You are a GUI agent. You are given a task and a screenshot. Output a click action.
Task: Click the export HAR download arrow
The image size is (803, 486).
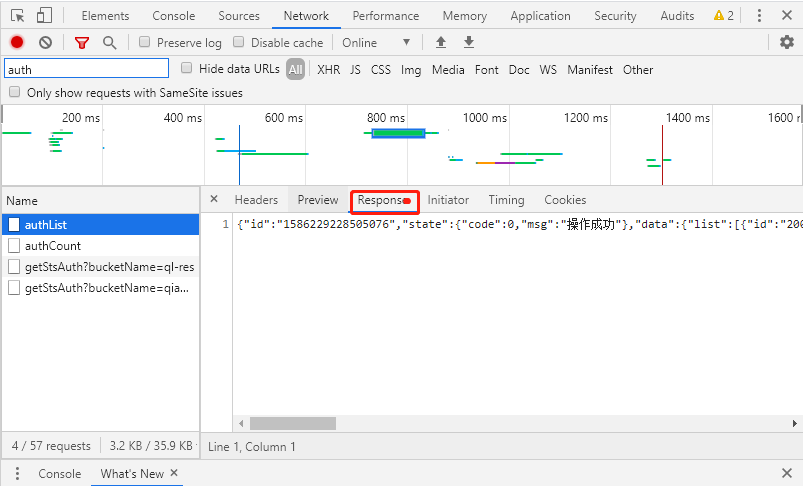pos(469,42)
